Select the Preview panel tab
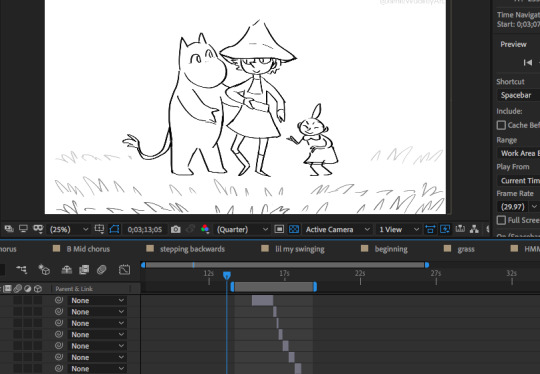The height and width of the screenshot is (374, 540). [513, 44]
